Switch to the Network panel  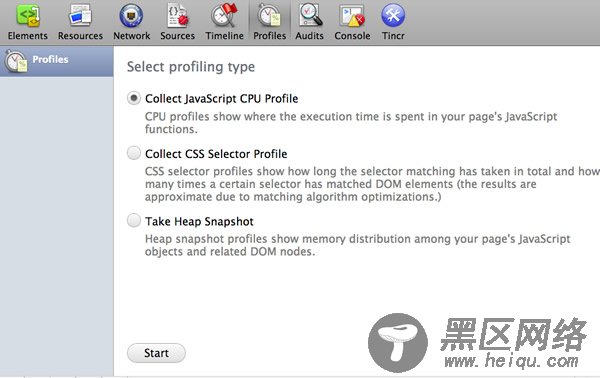pyautogui.click(x=132, y=21)
